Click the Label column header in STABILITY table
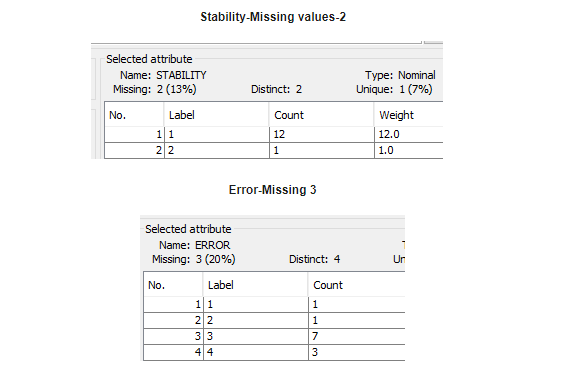Image resolution: width=564 pixels, height=384 pixels. click(x=216, y=115)
